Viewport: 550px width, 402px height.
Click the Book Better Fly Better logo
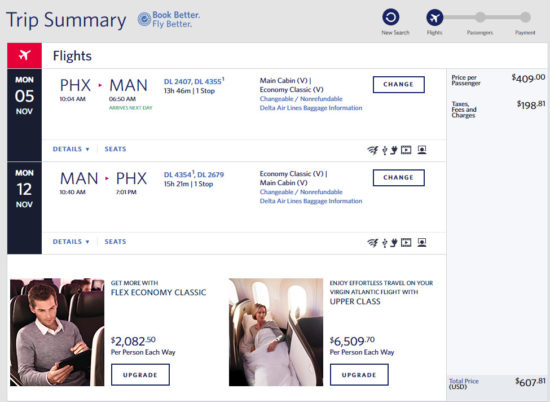[169, 19]
